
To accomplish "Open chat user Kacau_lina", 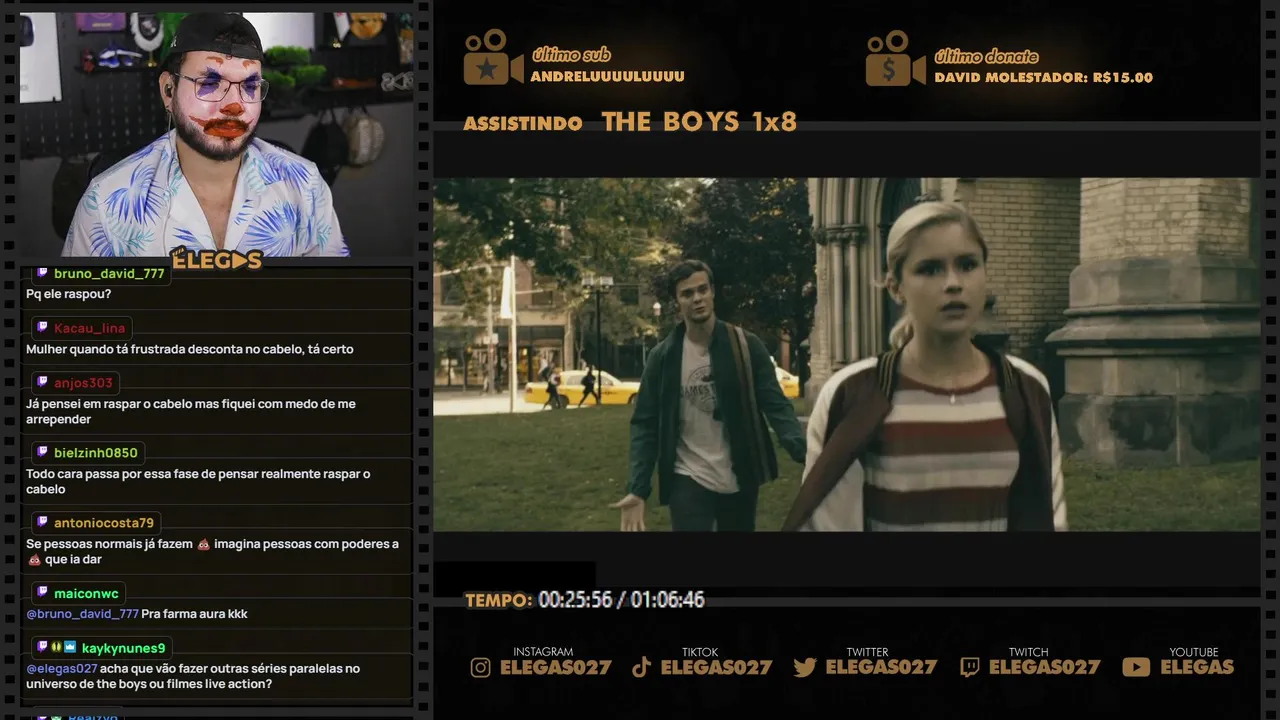I will coord(90,329).
